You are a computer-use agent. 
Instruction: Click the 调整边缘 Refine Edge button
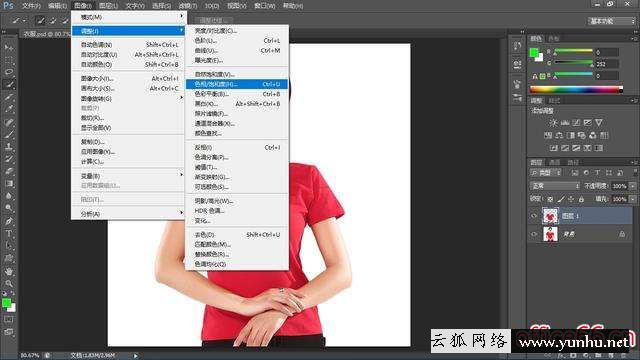click(212, 20)
